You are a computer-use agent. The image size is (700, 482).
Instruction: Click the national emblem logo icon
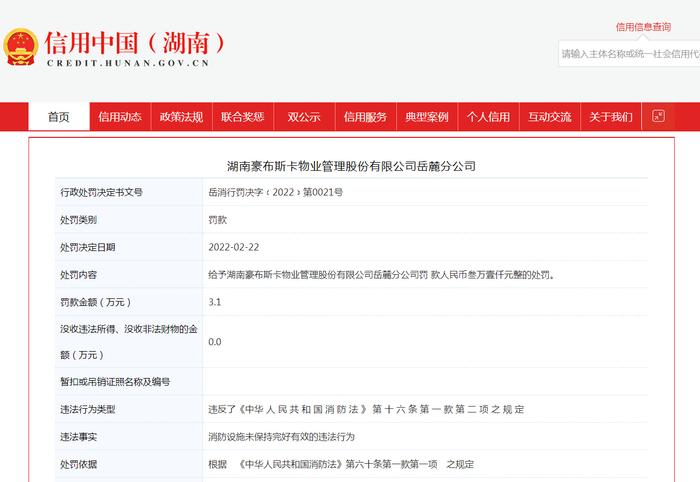coord(21,47)
